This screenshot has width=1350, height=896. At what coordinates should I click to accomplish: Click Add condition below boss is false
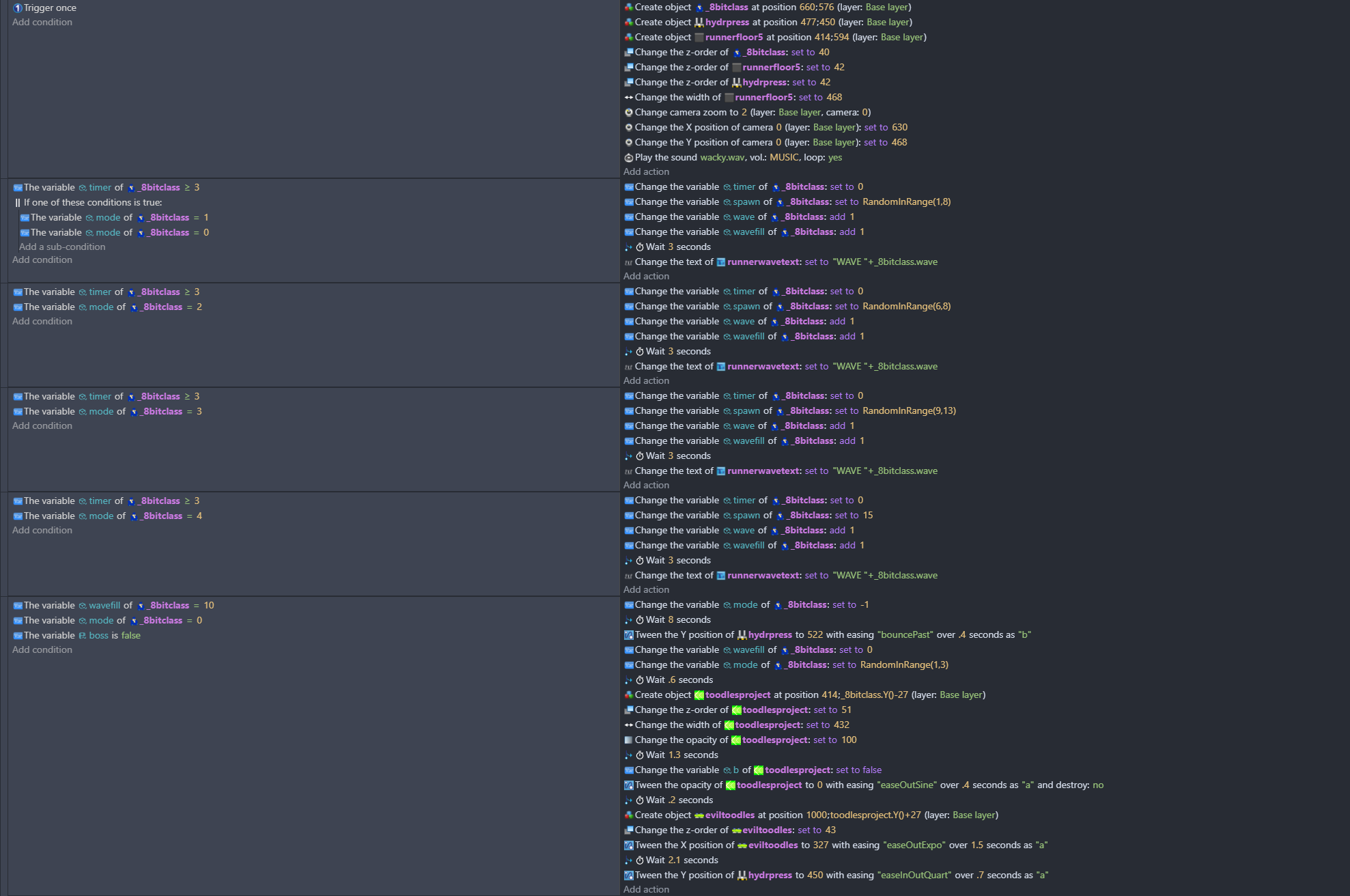coord(42,650)
